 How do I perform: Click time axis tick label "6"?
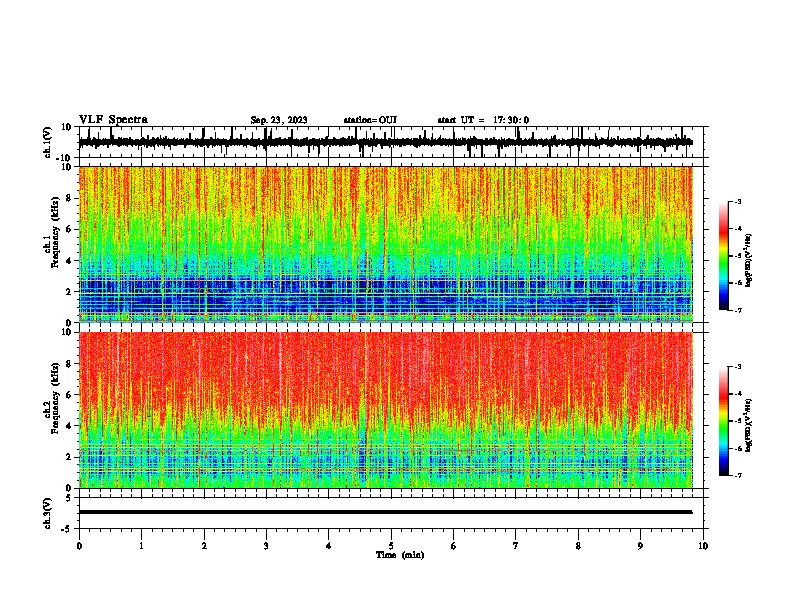click(454, 546)
